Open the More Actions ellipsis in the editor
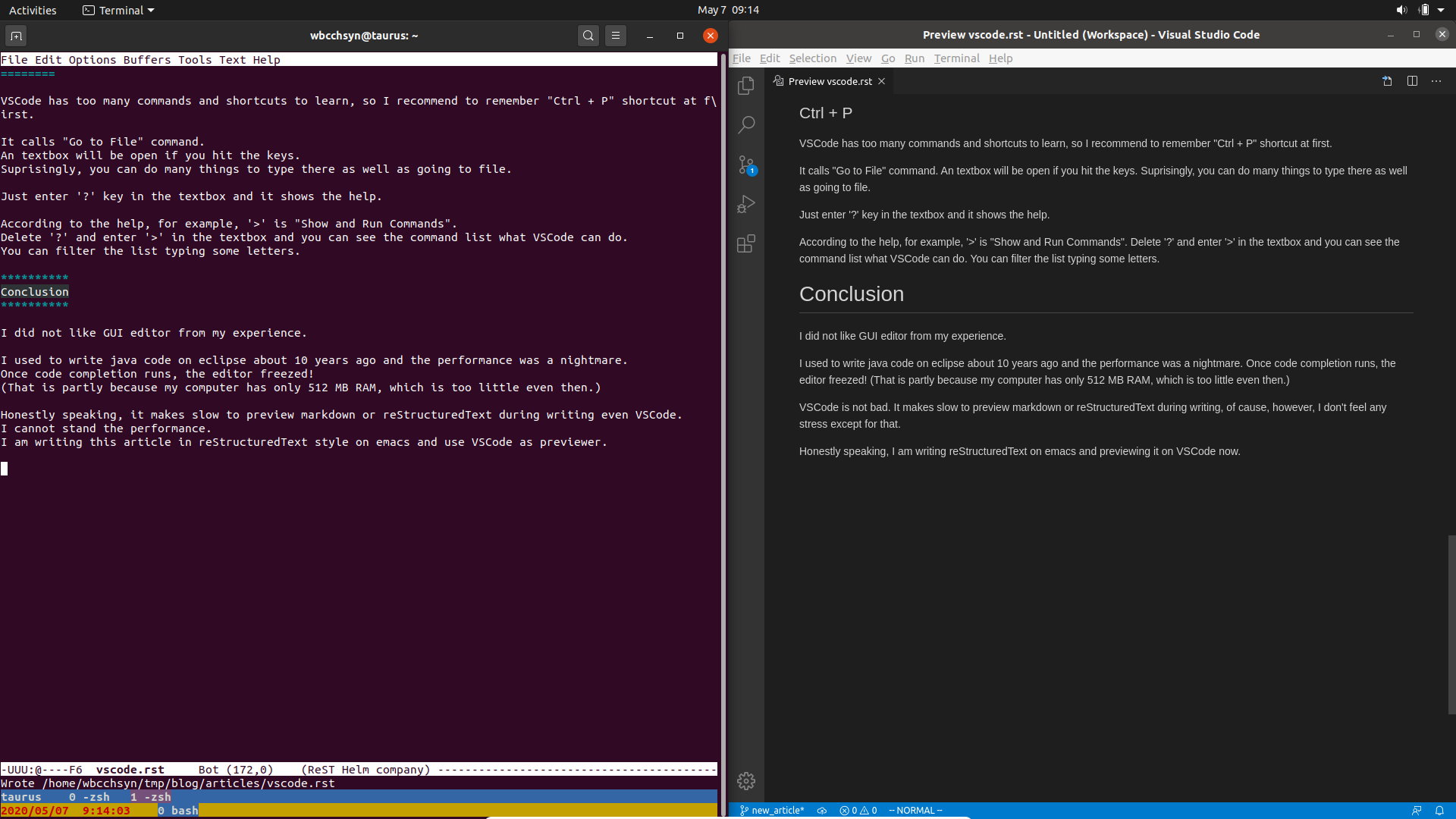The height and width of the screenshot is (819, 1456). 1436,81
